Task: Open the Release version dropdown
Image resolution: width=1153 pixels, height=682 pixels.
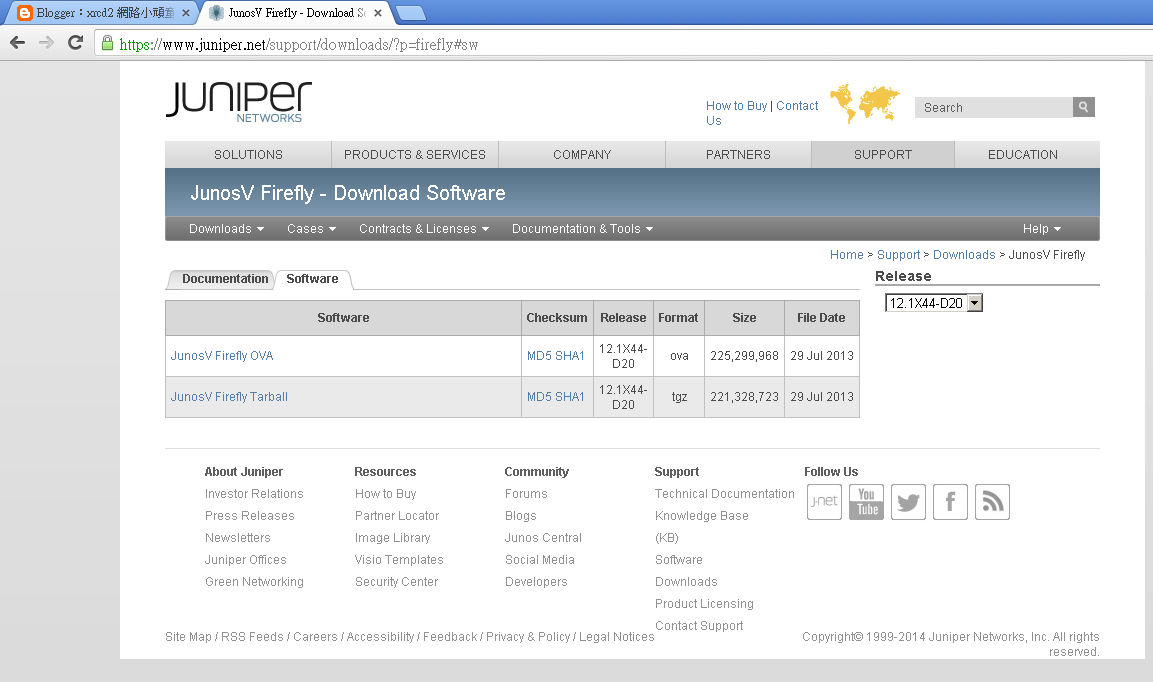Action: (x=934, y=303)
